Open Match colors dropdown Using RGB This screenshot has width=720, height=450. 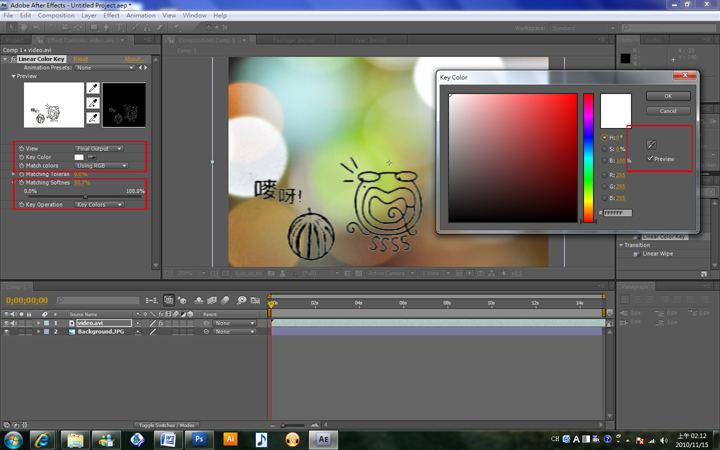(x=102, y=166)
